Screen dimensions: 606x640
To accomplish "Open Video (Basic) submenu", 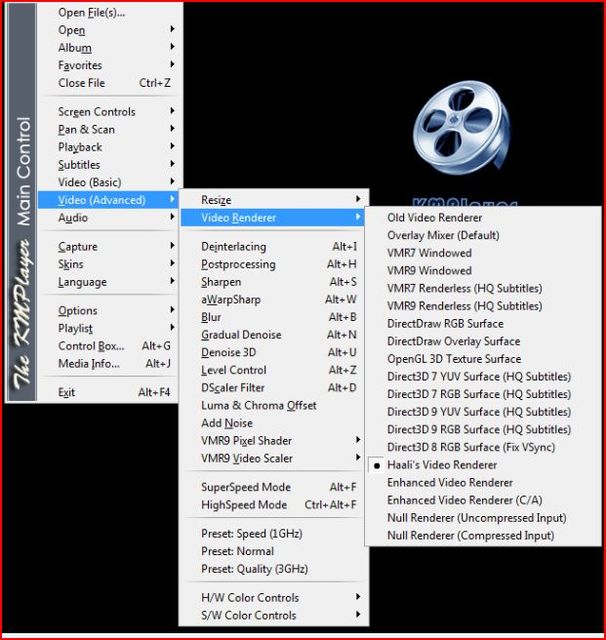I will coord(109,182).
